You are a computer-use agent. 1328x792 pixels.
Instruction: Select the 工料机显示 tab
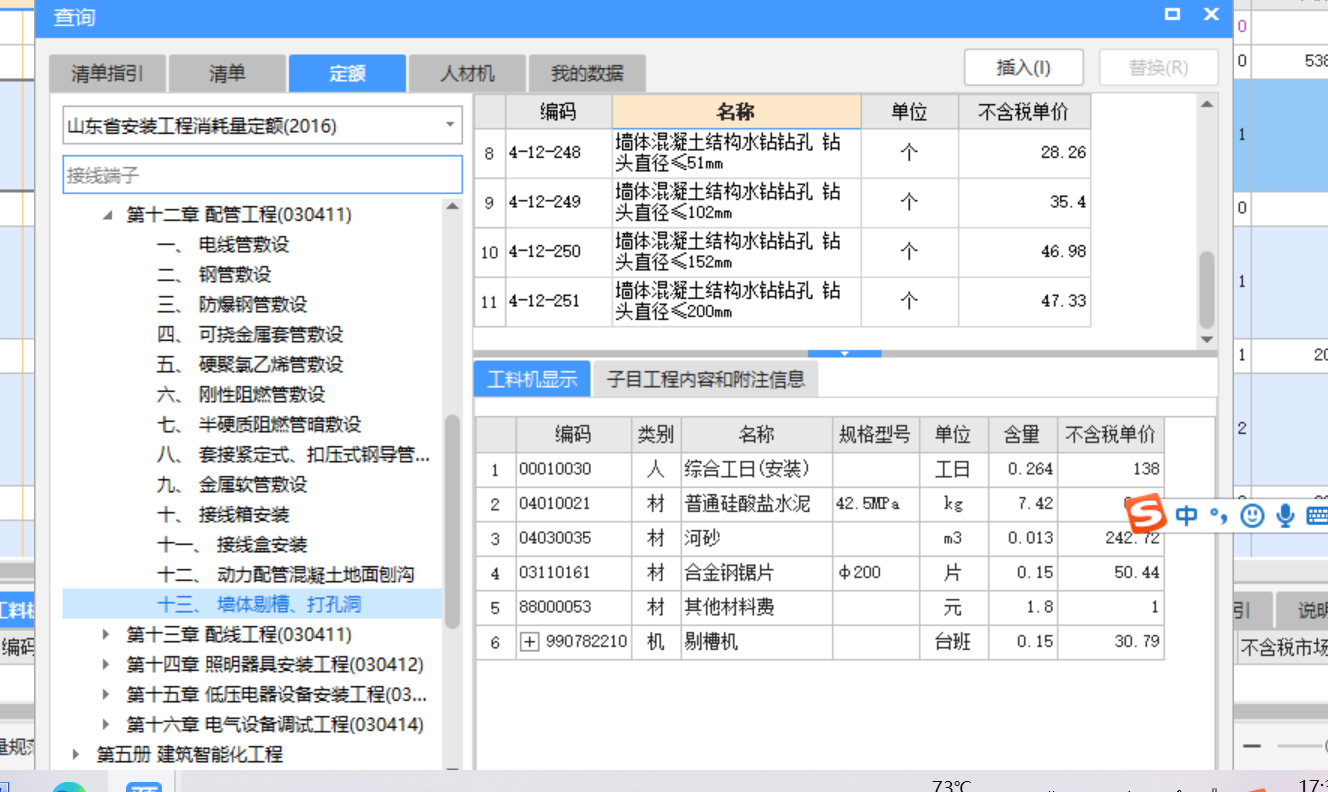click(532, 379)
